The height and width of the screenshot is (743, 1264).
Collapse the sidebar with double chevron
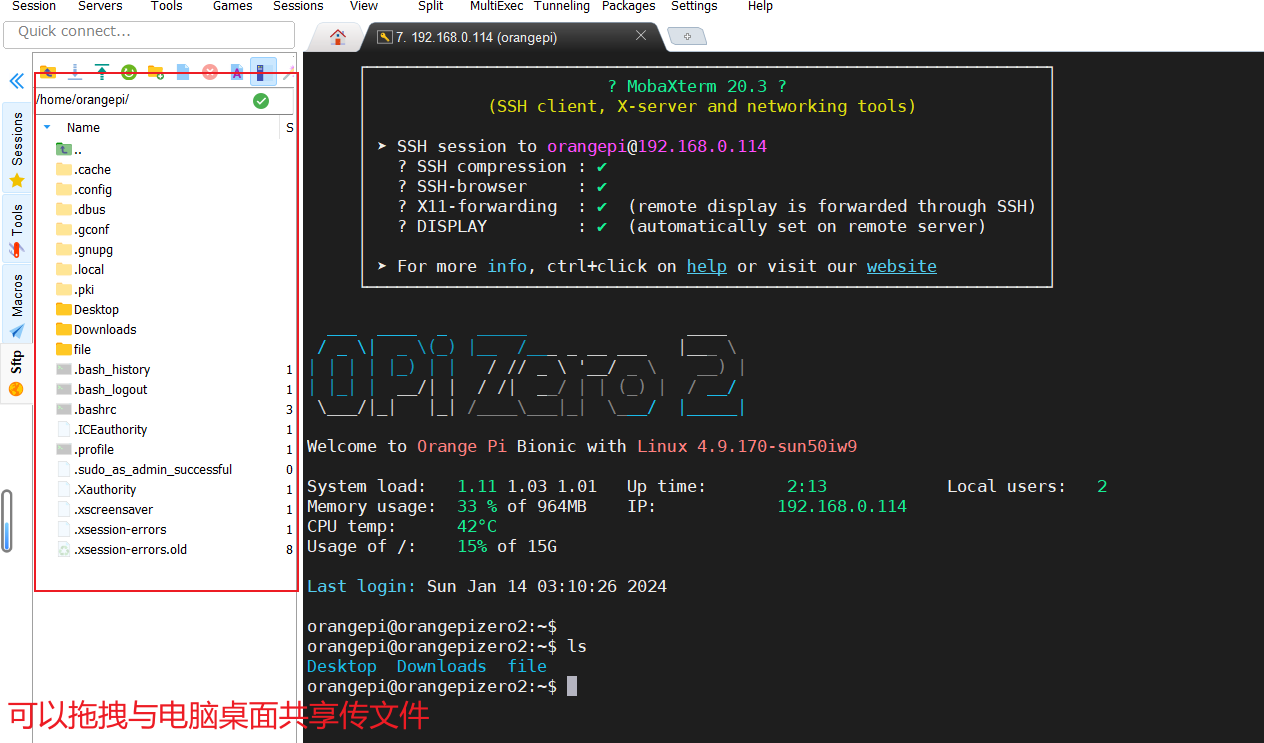16,82
